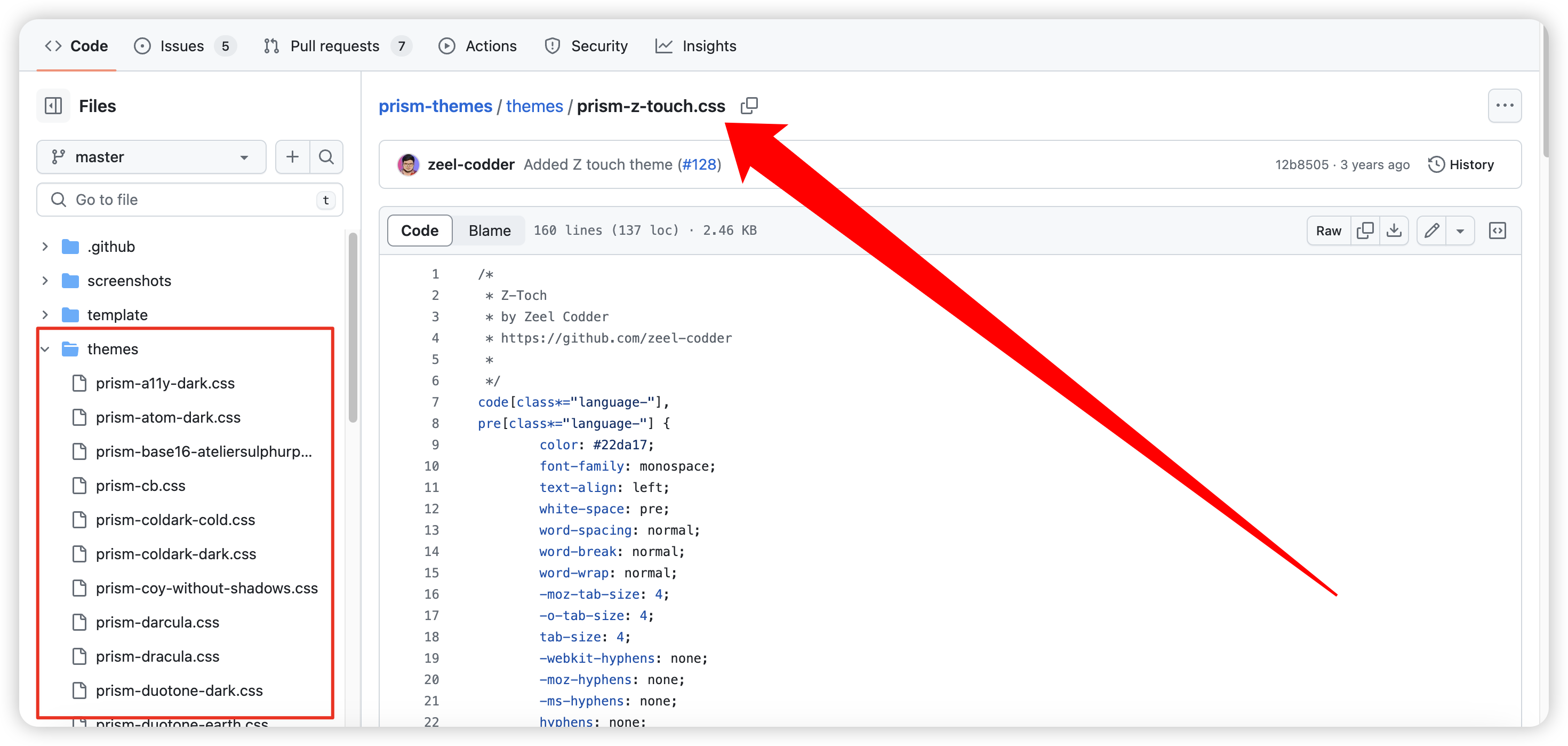Expand the template folder chevron
This screenshot has width=1568, height=746.
[x=45, y=315]
